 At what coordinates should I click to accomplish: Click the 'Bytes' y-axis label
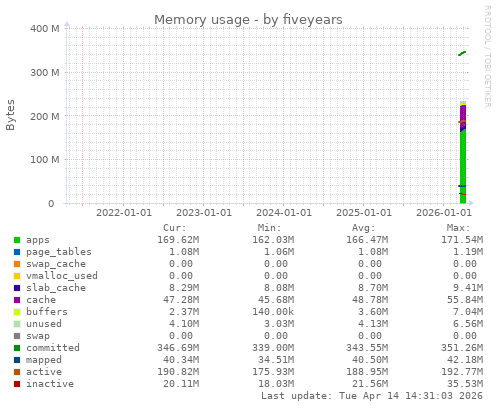[10, 115]
